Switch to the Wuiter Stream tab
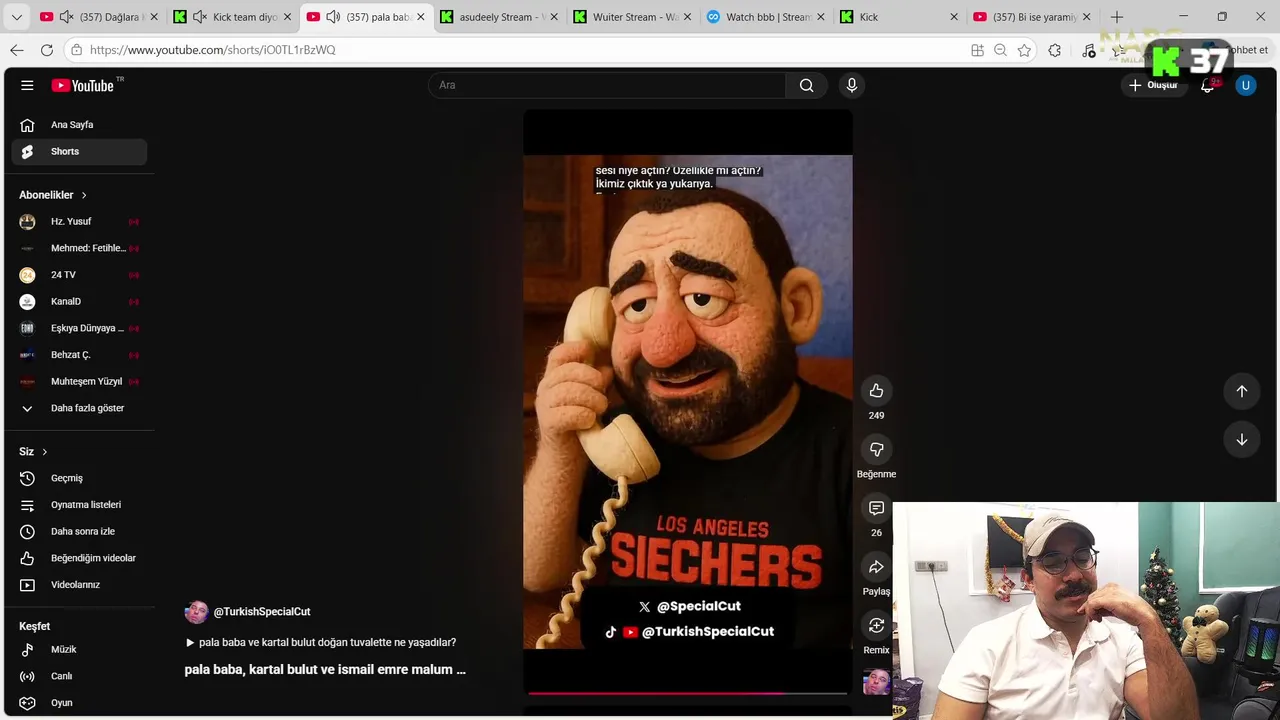 (x=634, y=17)
